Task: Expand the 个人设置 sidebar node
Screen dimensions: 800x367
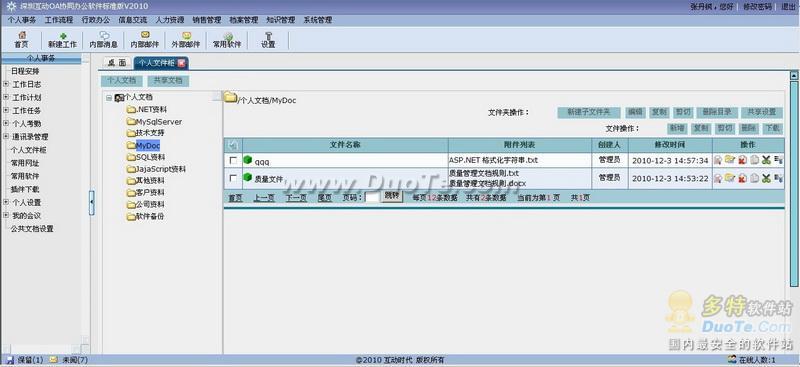Action: pos(6,202)
